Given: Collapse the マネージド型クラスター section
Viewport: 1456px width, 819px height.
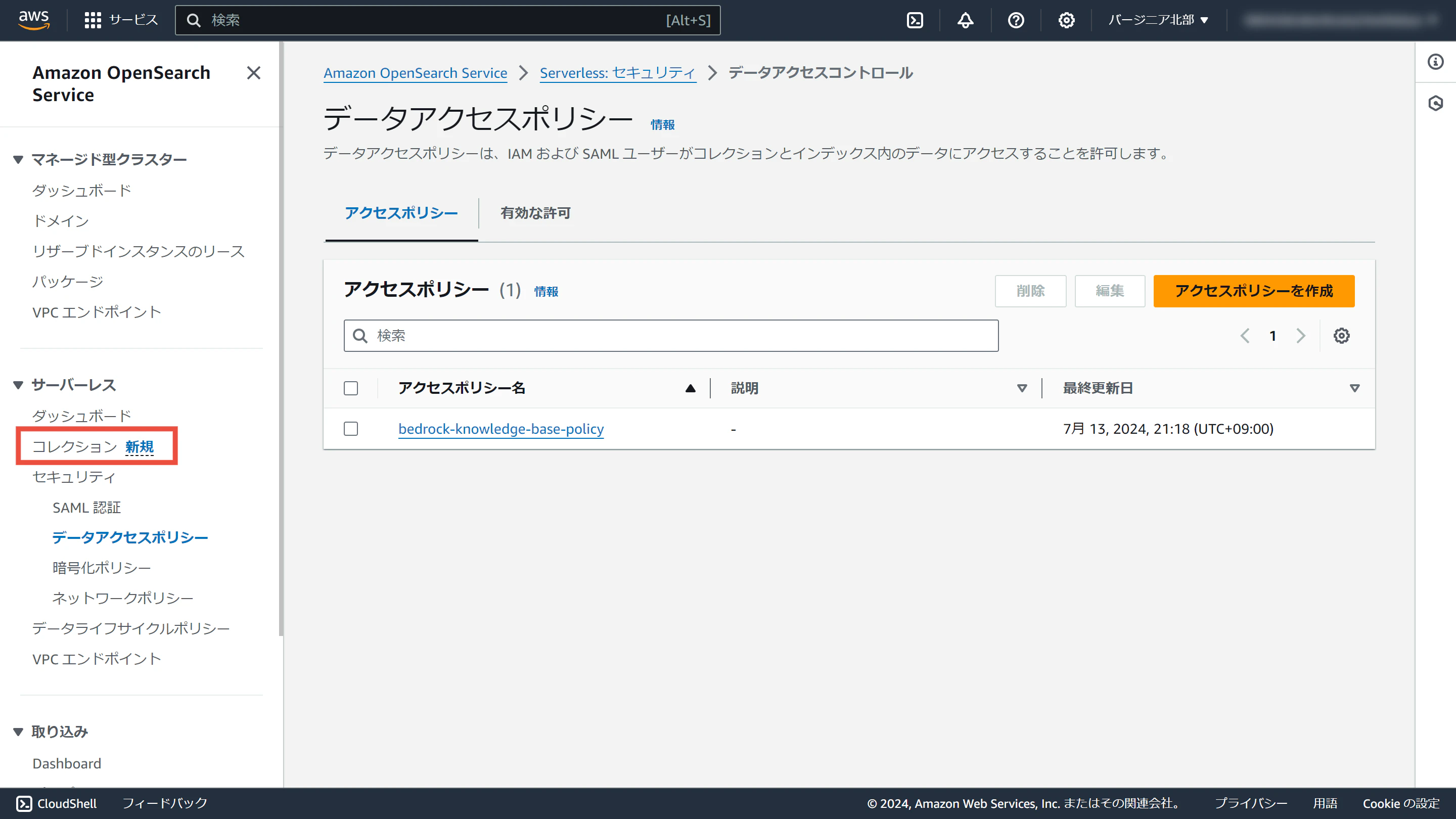Looking at the screenshot, I should click(18, 159).
